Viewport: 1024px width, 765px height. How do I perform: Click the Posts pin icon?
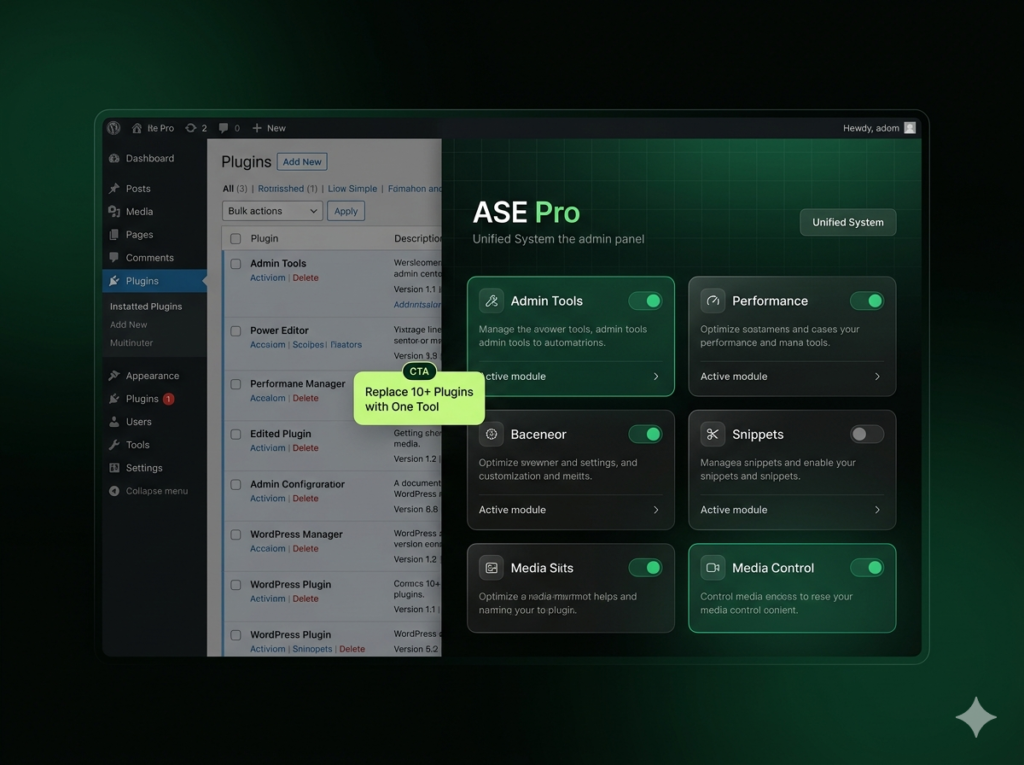pyautogui.click(x=114, y=188)
